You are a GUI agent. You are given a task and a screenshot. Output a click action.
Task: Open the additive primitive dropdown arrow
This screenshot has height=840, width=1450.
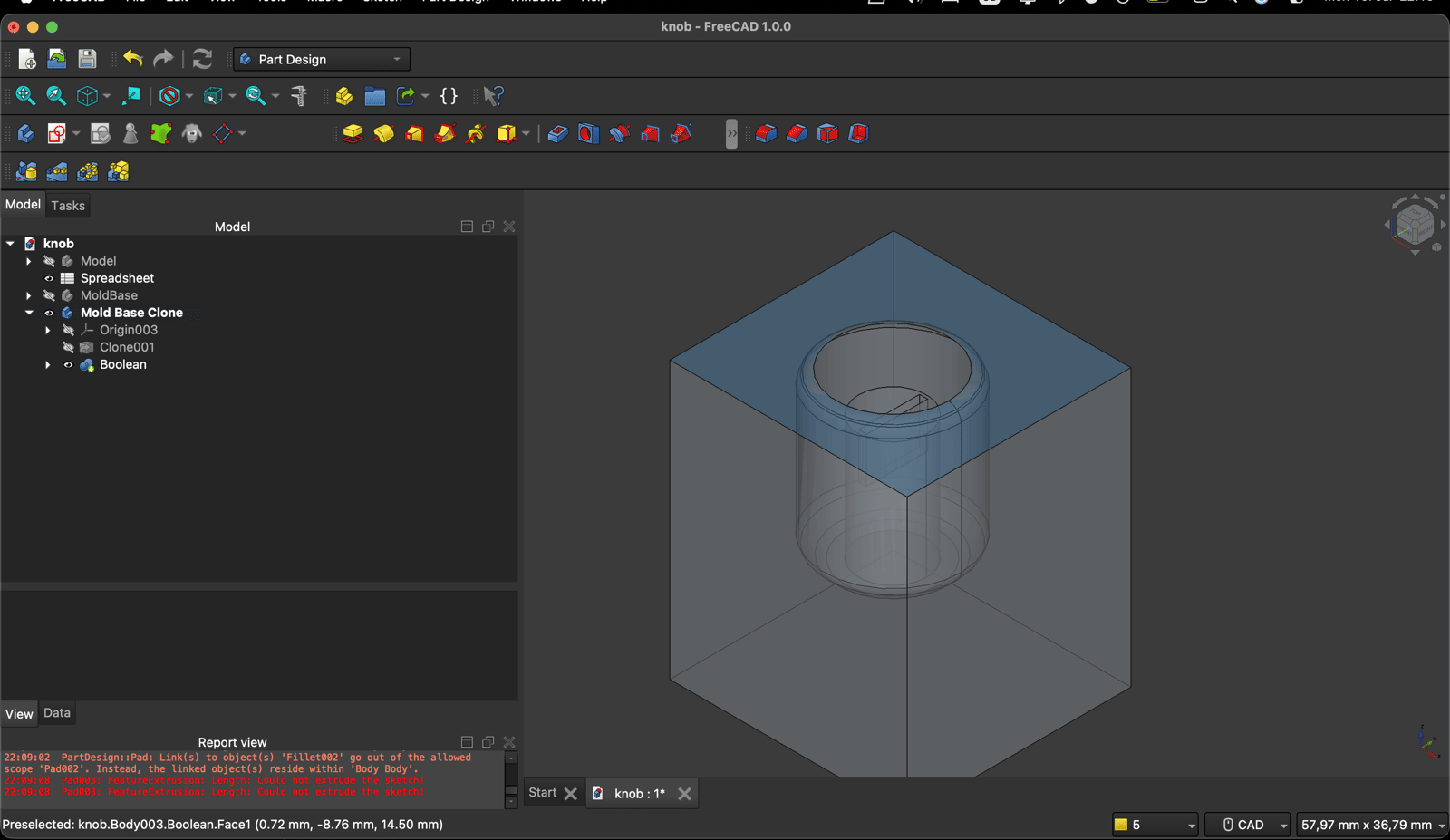click(x=526, y=134)
